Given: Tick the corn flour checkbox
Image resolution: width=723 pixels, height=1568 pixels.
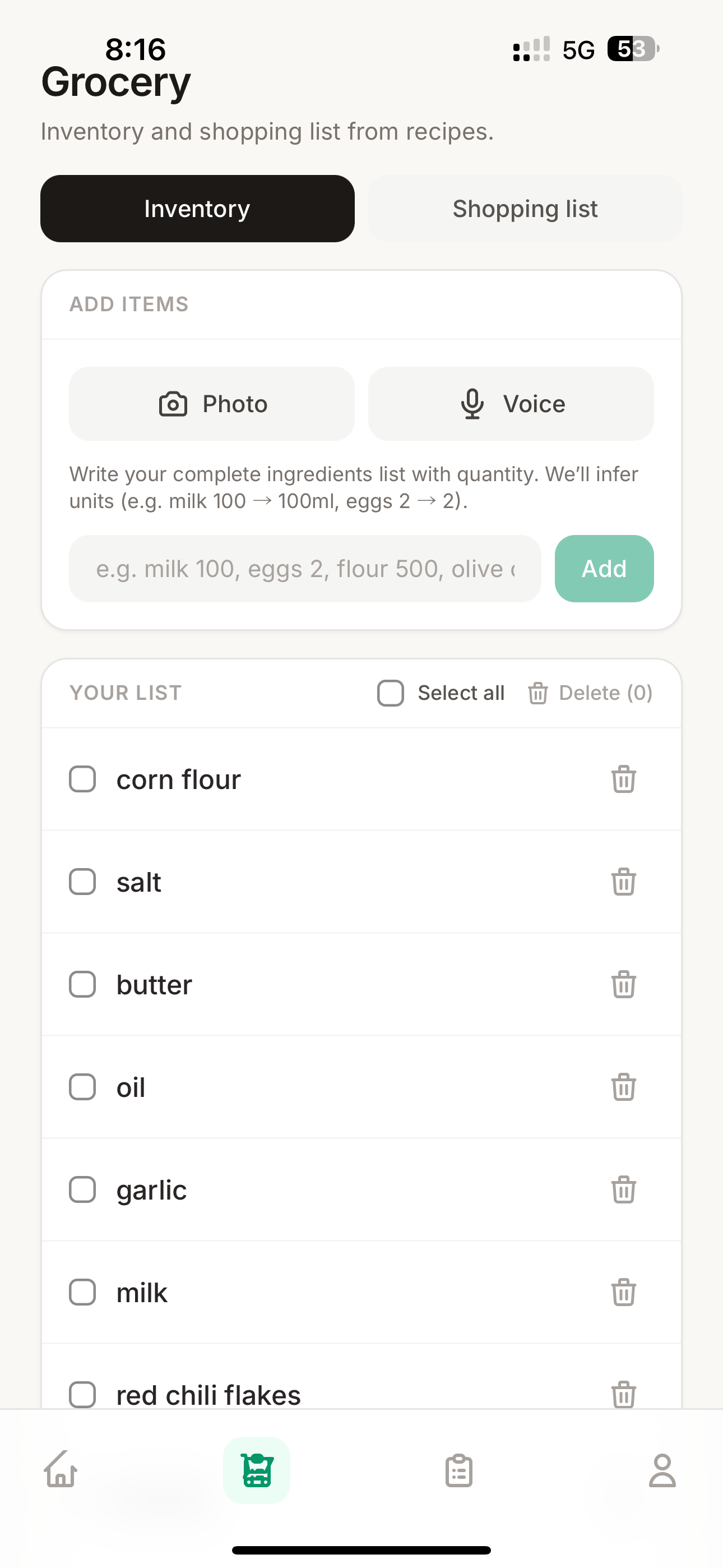Looking at the screenshot, I should point(83,779).
